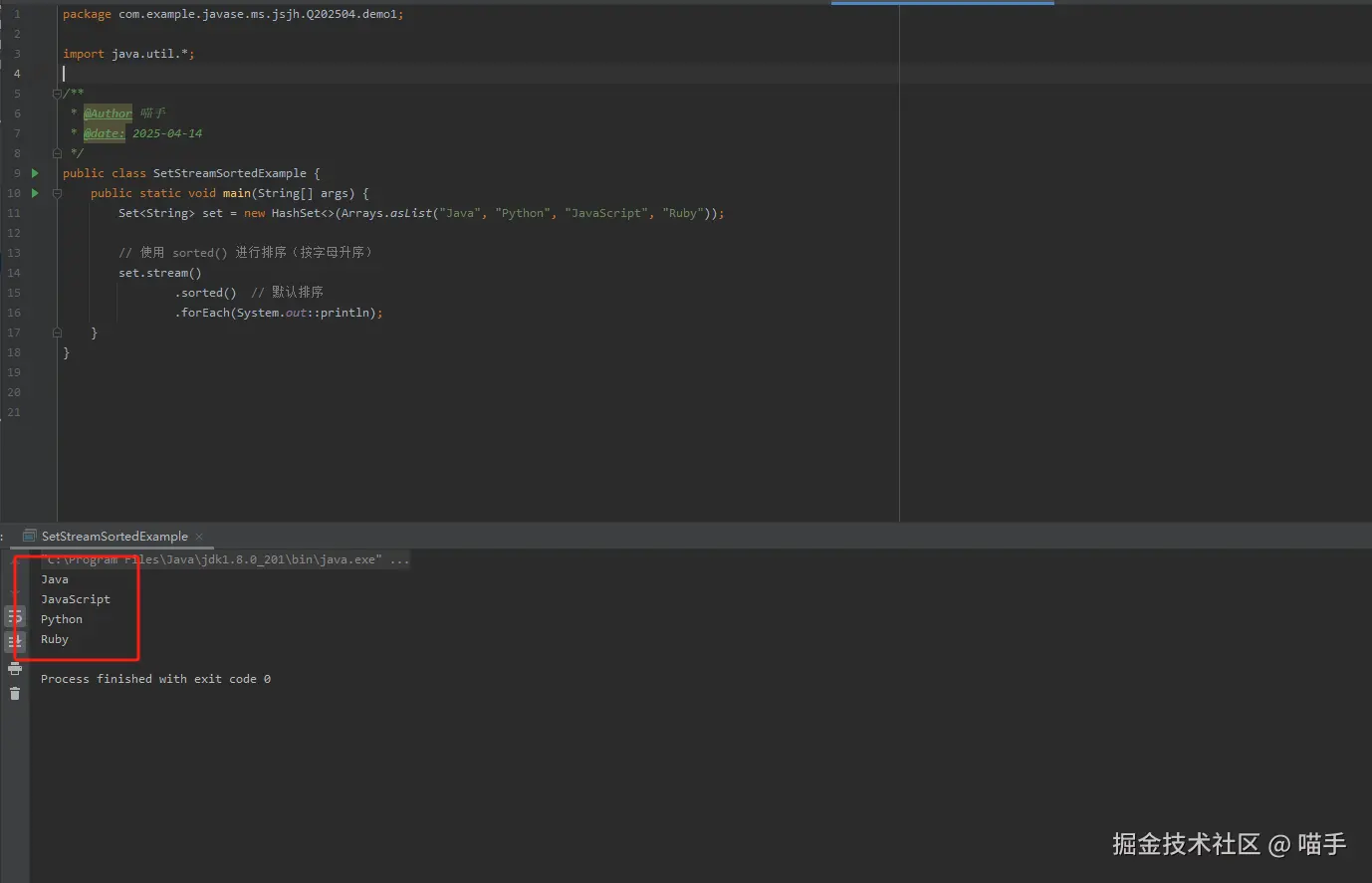
Task: Click the .forEach(System.out::println) line
Action: (x=279, y=313)
